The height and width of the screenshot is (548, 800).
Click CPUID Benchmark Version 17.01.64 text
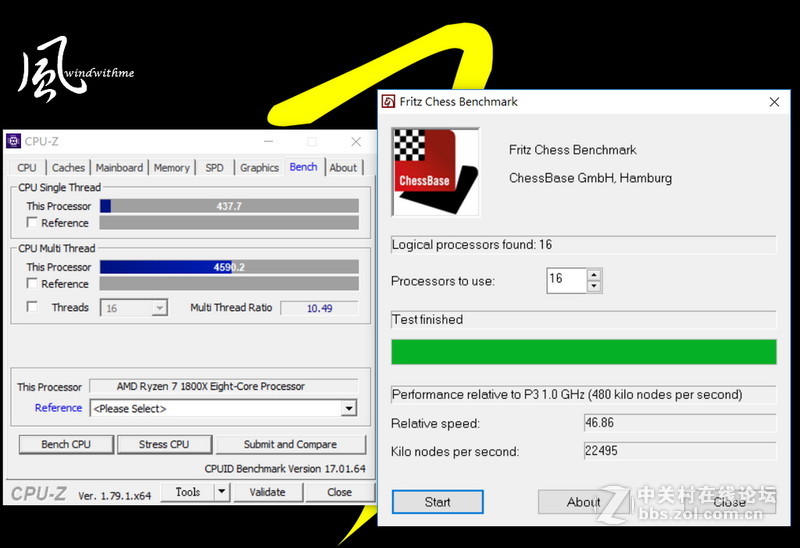[x=285, y=468]
